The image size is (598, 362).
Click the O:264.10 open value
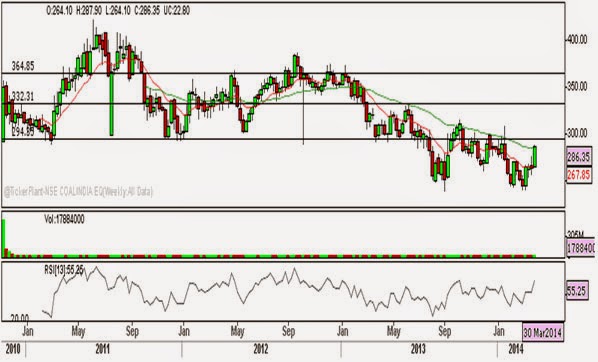(x=59, y=11)
